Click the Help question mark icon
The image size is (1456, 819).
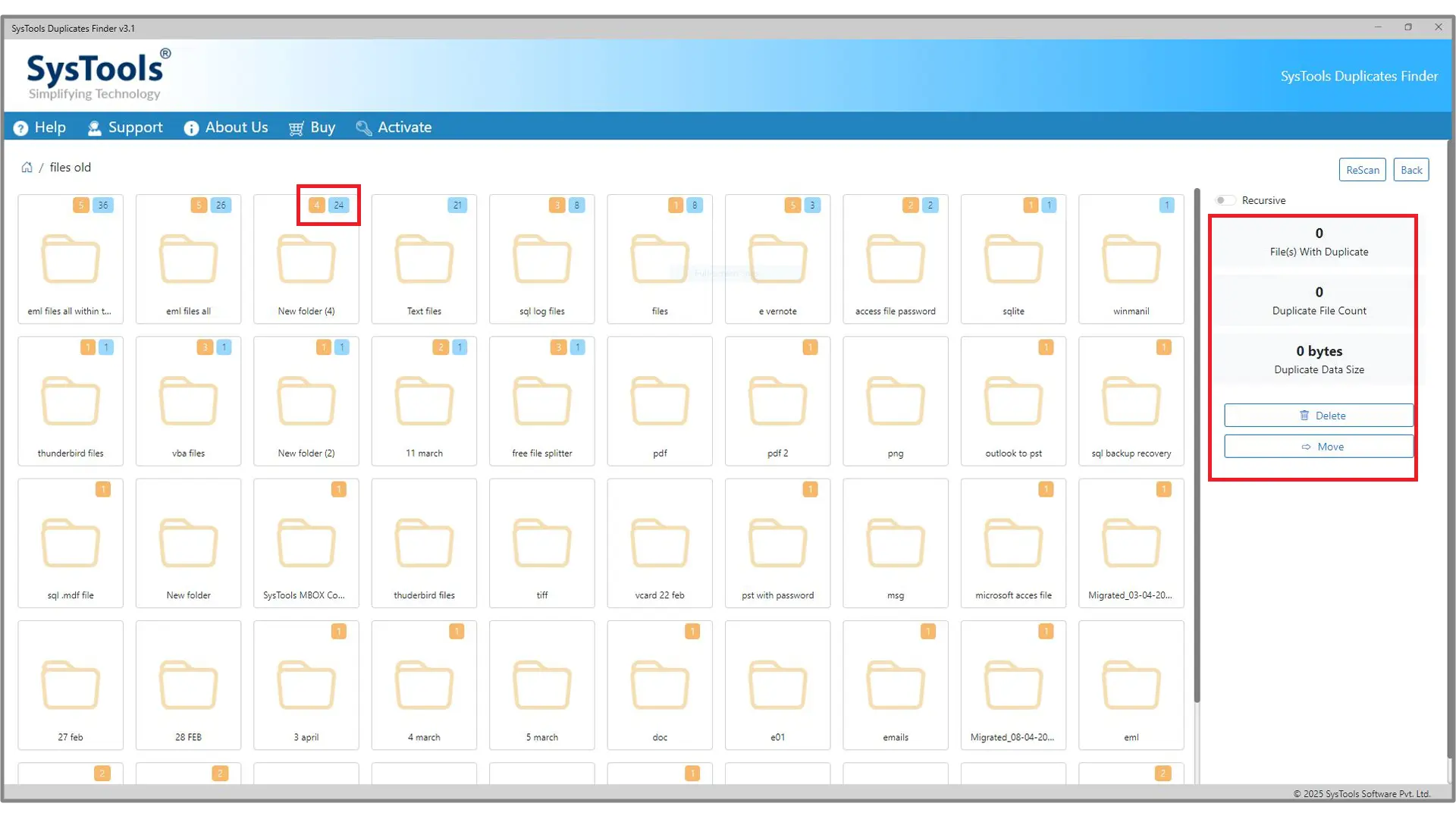click(x=20, y=128)
